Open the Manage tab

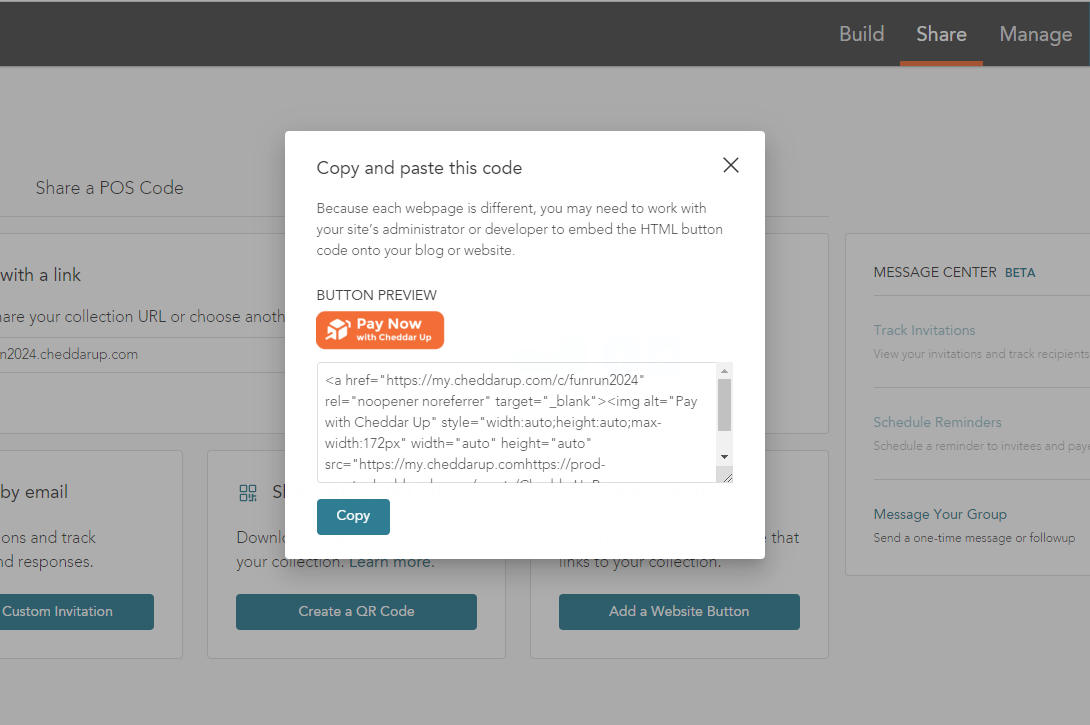point(1036,34)
